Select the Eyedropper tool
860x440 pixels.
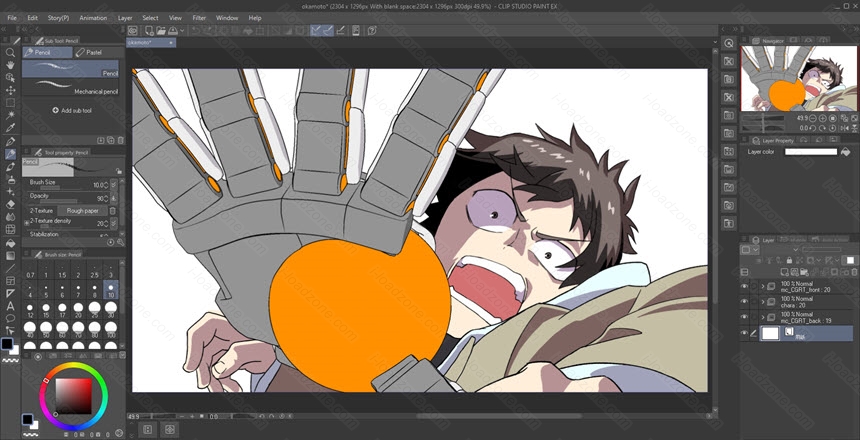(x=10, y=128)
